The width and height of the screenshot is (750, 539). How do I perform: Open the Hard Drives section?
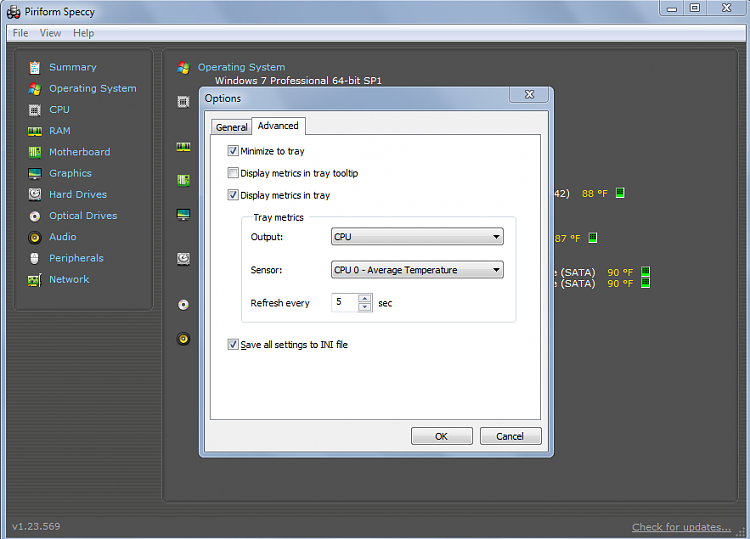click(x=78, y=195)
